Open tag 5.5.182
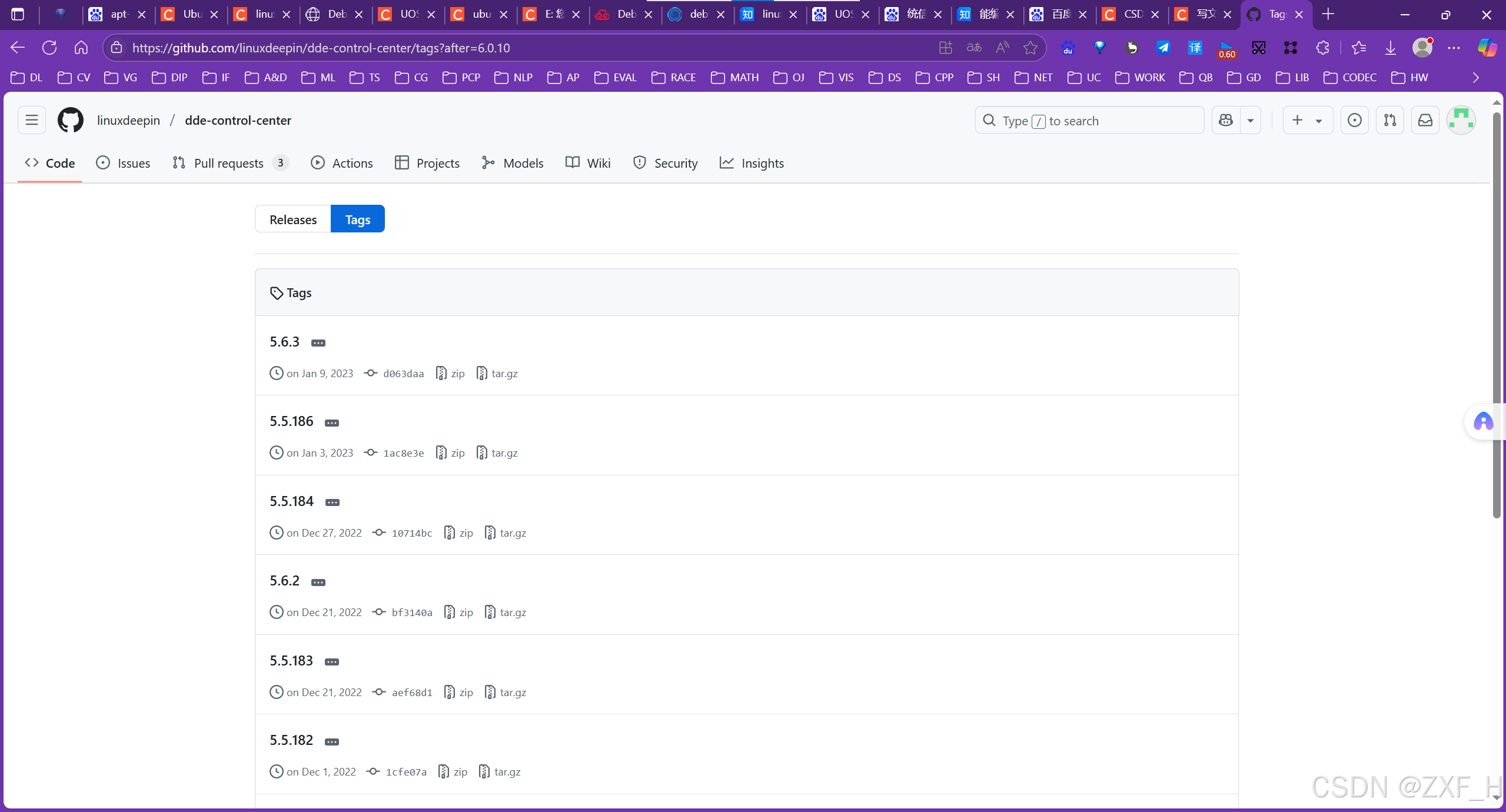This screenshot has height=812, width=1506. point(291,740)
